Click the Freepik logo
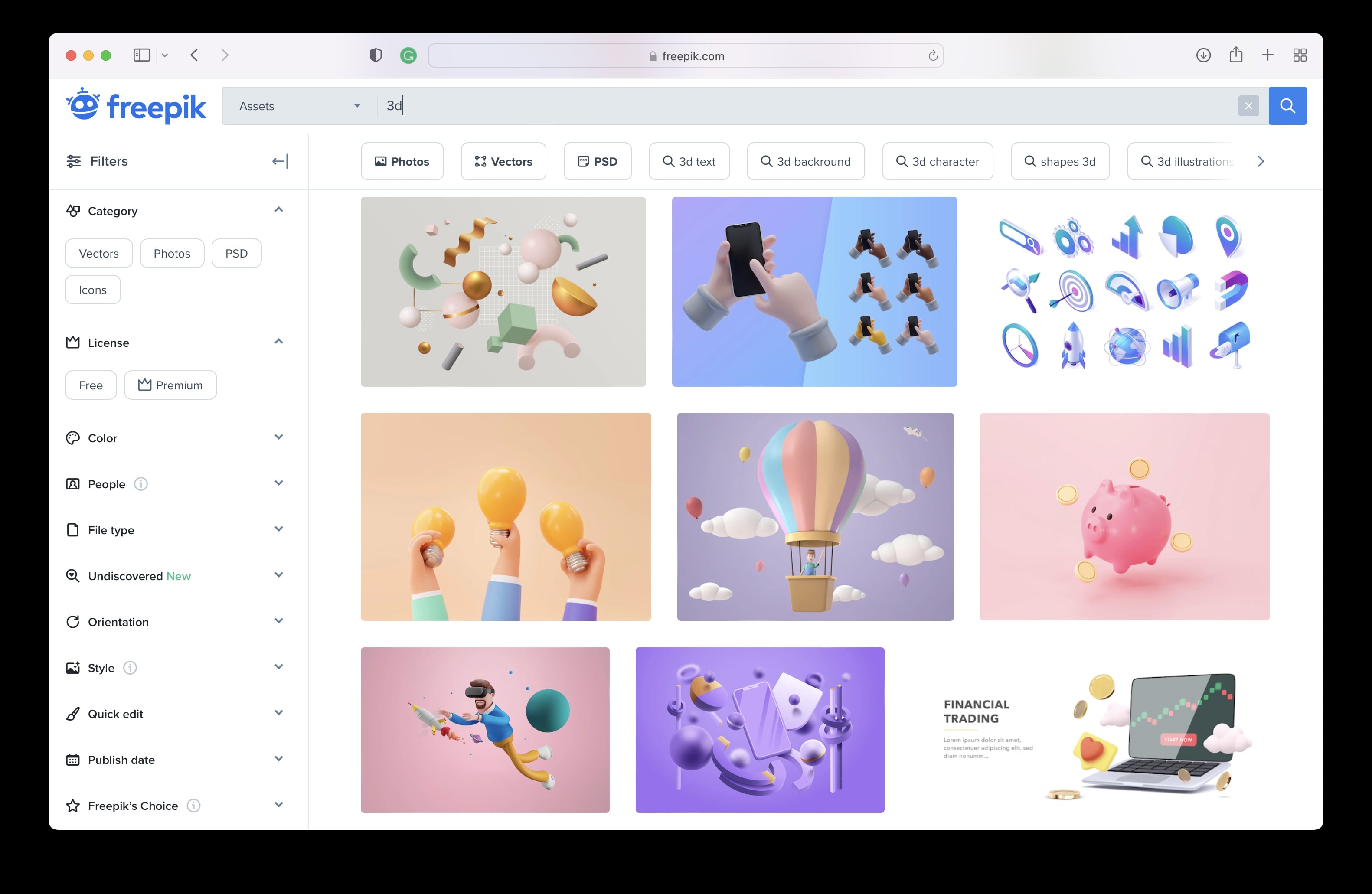This screenshot has width=1372, height=894. coord(136,105)
